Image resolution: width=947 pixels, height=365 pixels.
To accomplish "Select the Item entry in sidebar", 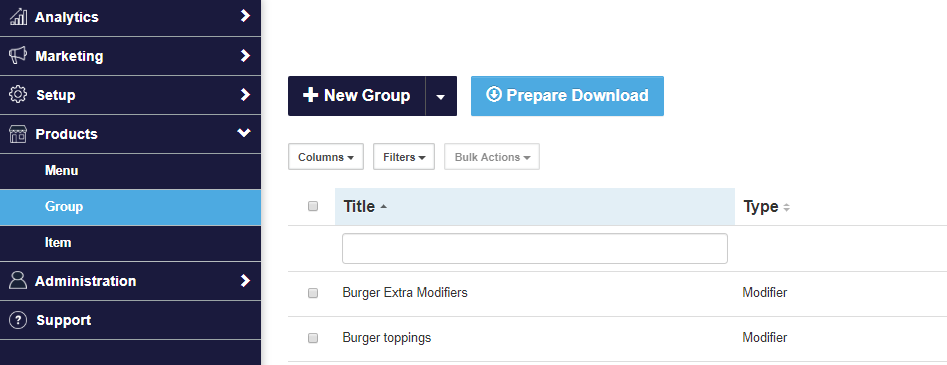I will point(58,243).
